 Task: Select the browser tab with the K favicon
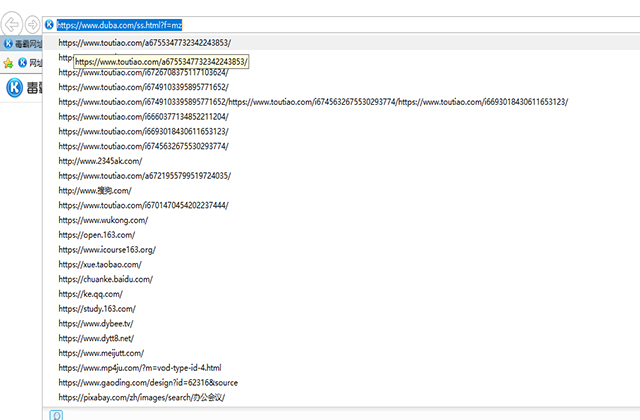22,43
